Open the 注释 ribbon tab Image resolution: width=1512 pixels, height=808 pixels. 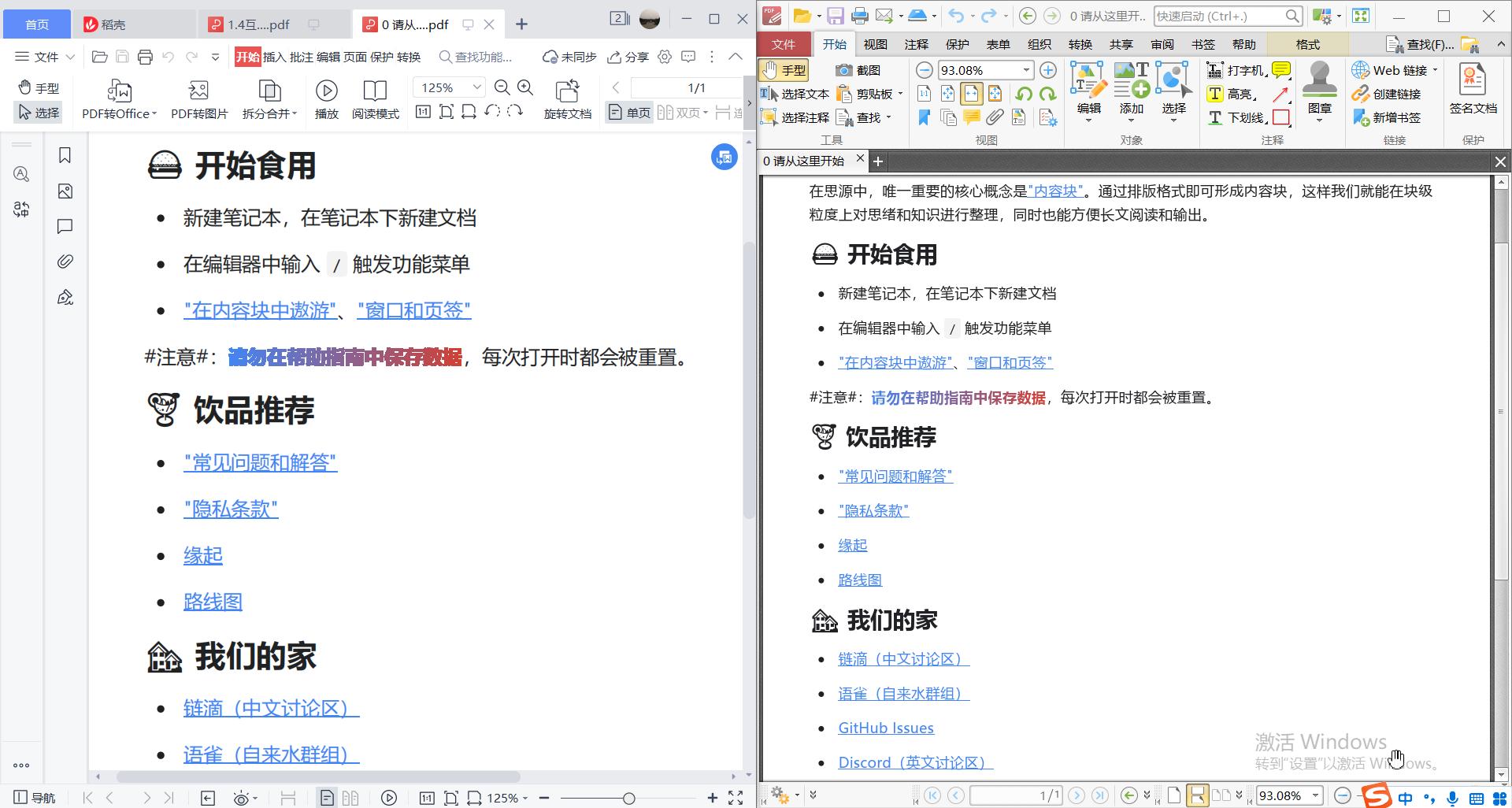click(x=916, y=44)
